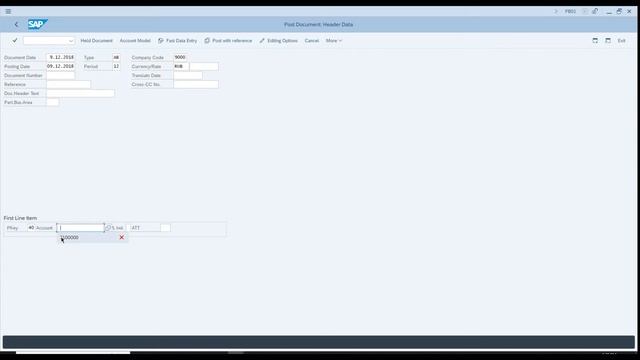Open Editing Options
The width and height of the screenshot is (640, 360).
point(278,41)
